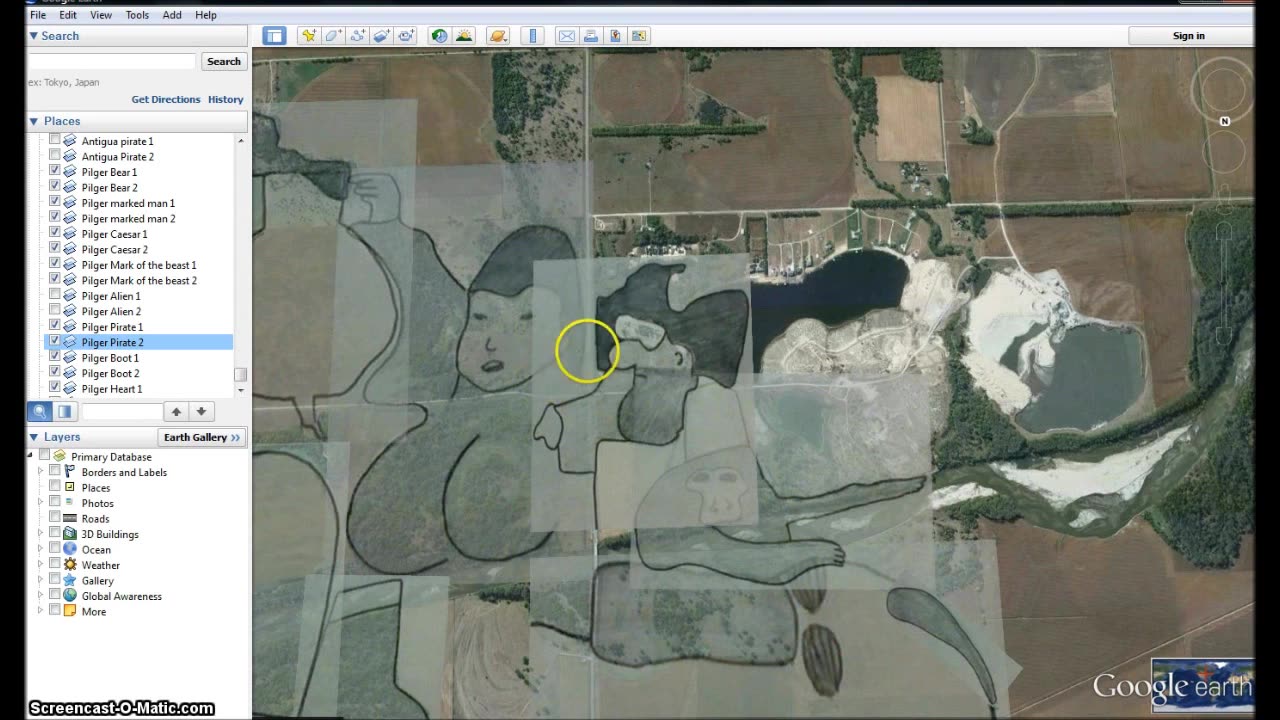
Task: Collapse the Places panel triangle
Action: (x=33, y=121)
